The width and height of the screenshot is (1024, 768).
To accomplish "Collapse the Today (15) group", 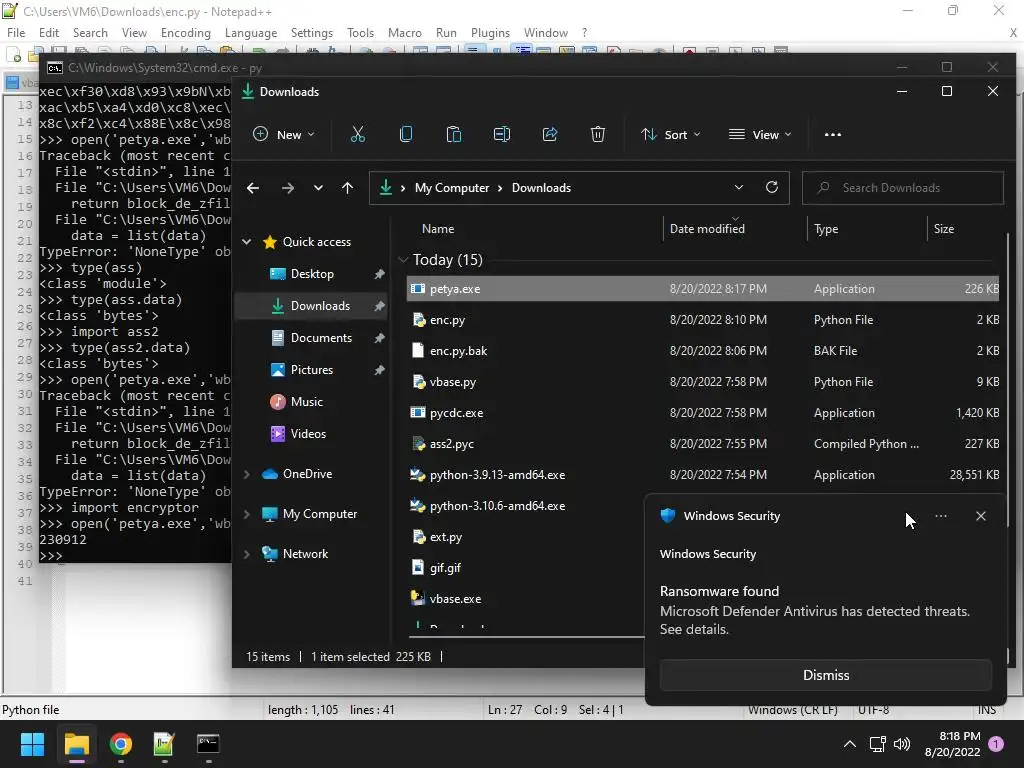I will coord(403,260).
